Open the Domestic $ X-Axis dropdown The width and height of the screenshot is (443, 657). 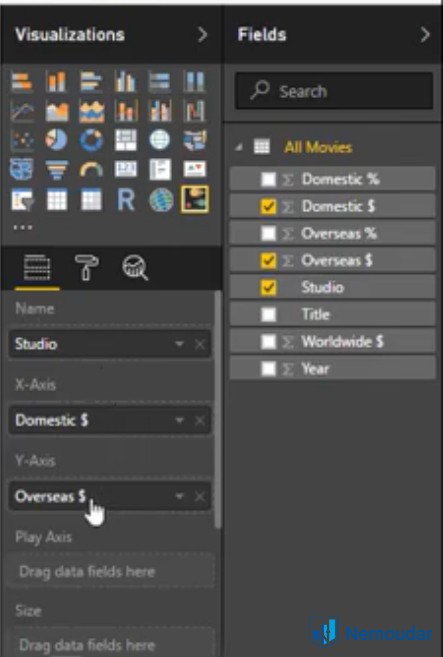179,420
